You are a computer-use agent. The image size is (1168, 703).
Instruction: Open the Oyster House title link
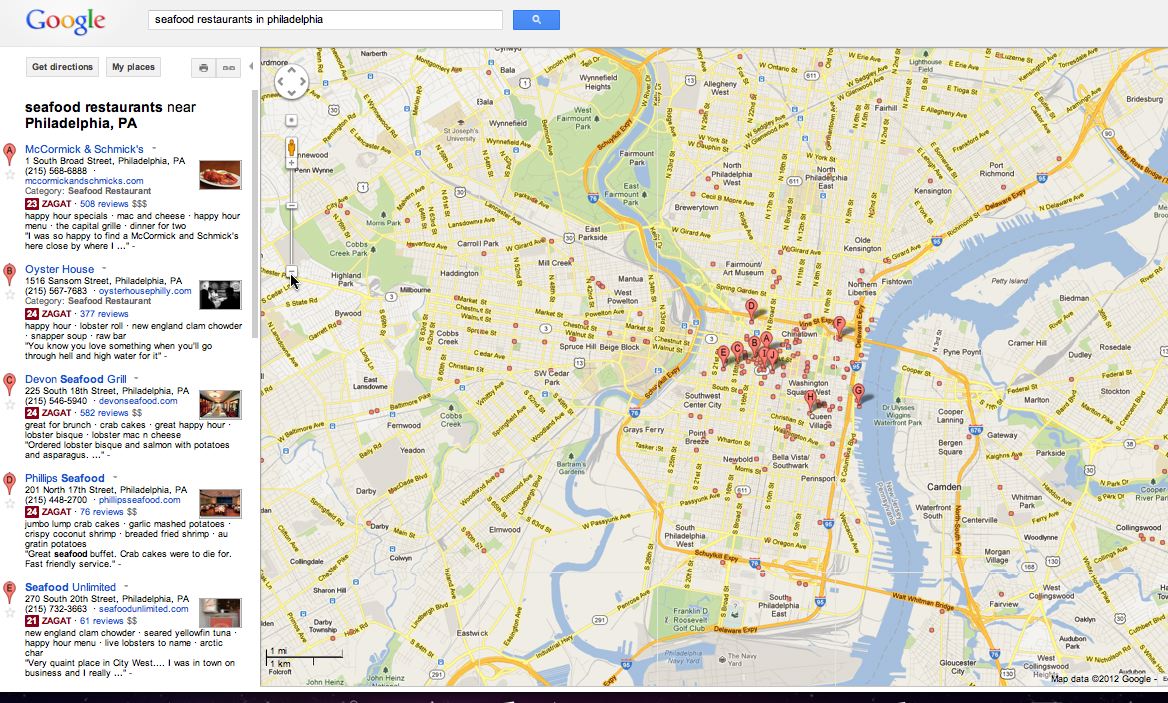click(x=60, y=269)
